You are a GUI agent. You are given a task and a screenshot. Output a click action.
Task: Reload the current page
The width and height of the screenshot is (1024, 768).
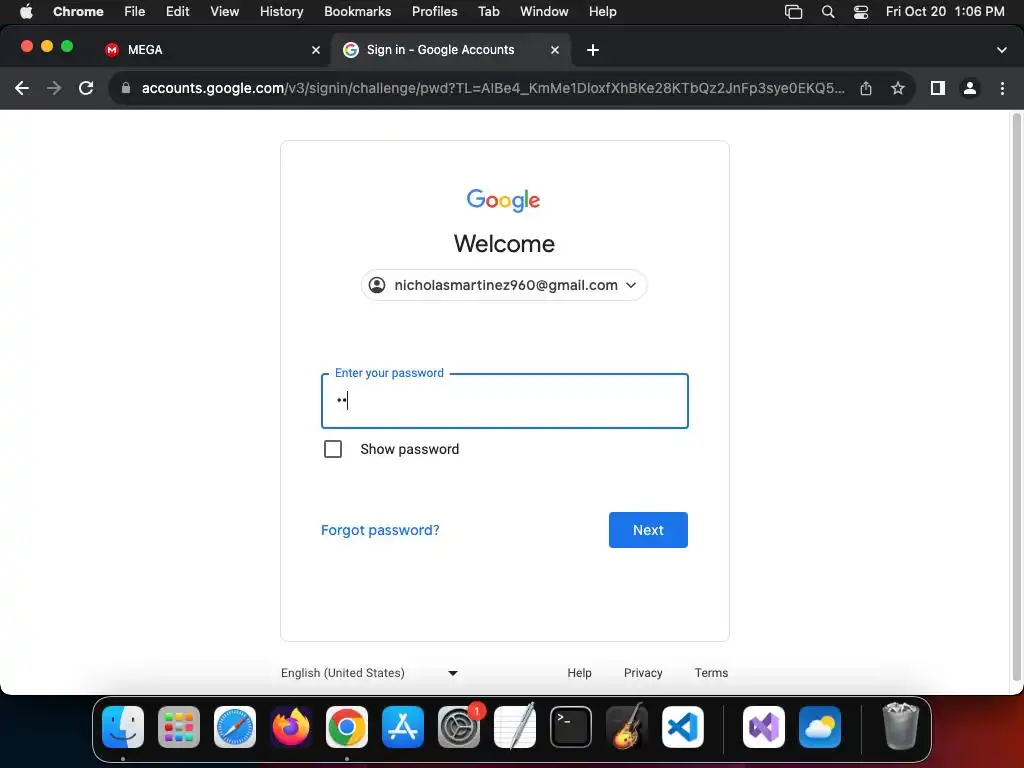click(86, 88)
